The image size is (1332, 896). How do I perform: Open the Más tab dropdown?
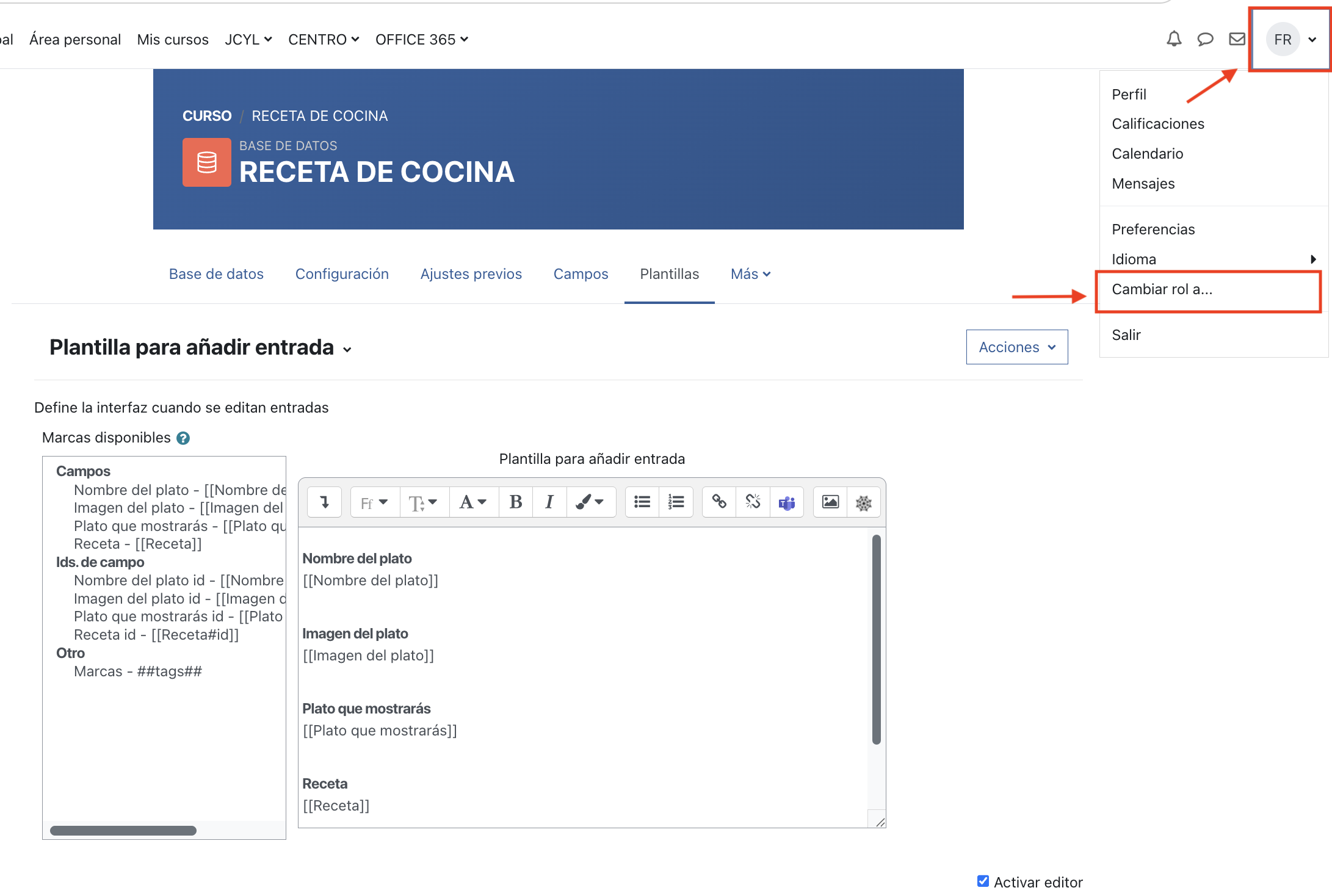click(750, 274)
